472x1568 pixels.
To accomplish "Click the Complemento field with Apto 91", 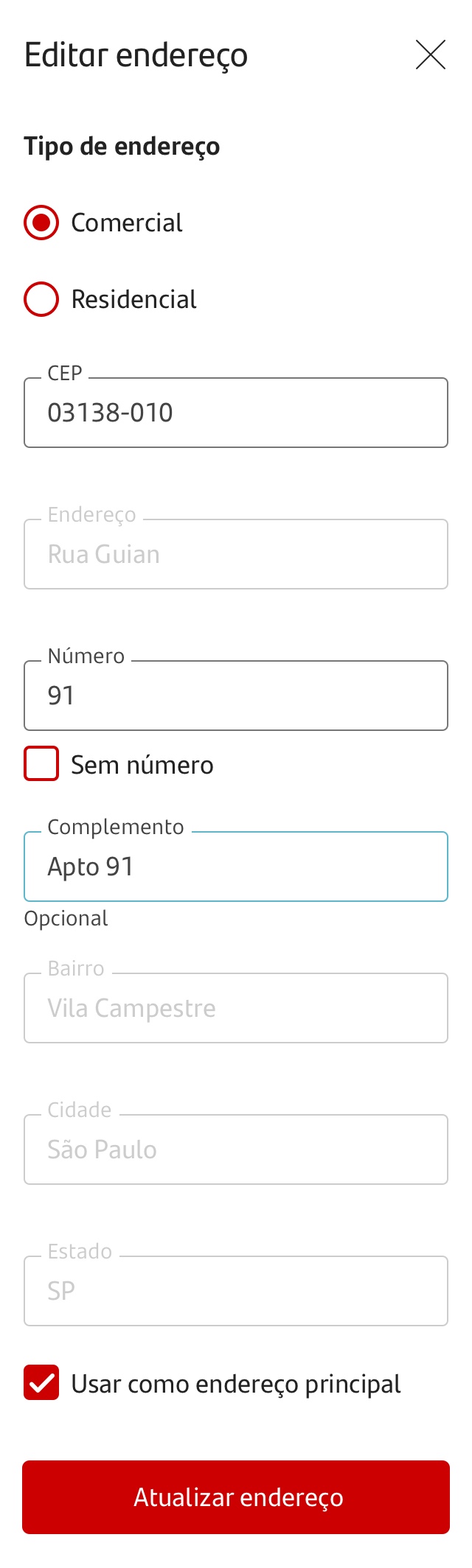I will click(236, 867).
